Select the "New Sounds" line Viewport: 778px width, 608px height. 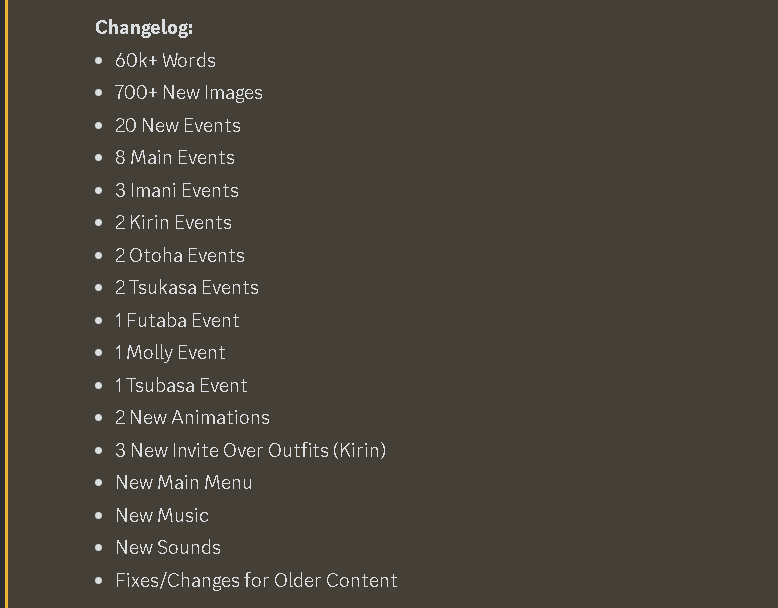tap(167, 548)
